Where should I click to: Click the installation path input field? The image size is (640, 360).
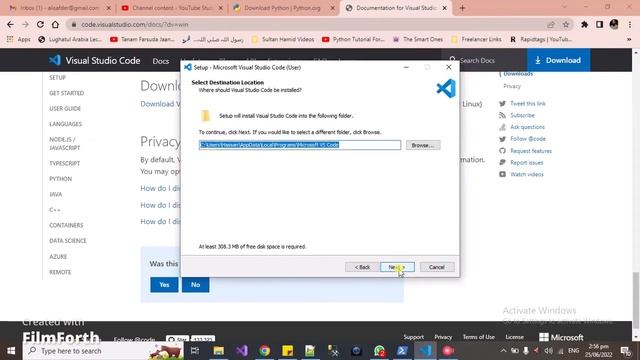point(300,145)
